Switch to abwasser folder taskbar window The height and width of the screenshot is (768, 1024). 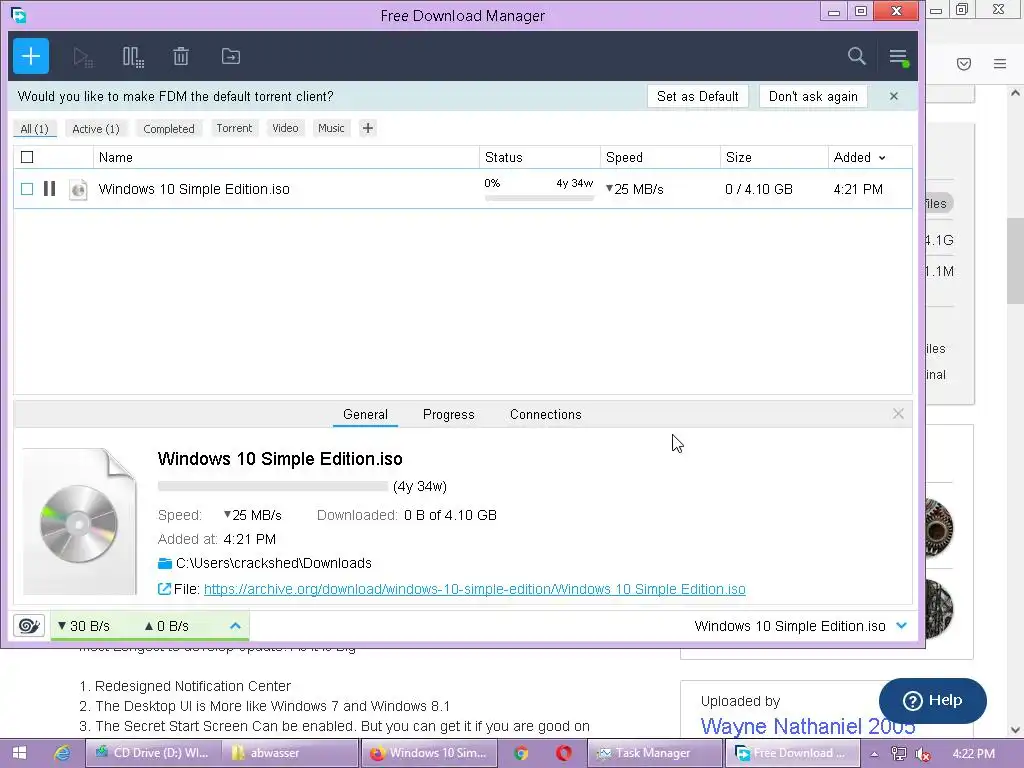[x=289, y=753]
